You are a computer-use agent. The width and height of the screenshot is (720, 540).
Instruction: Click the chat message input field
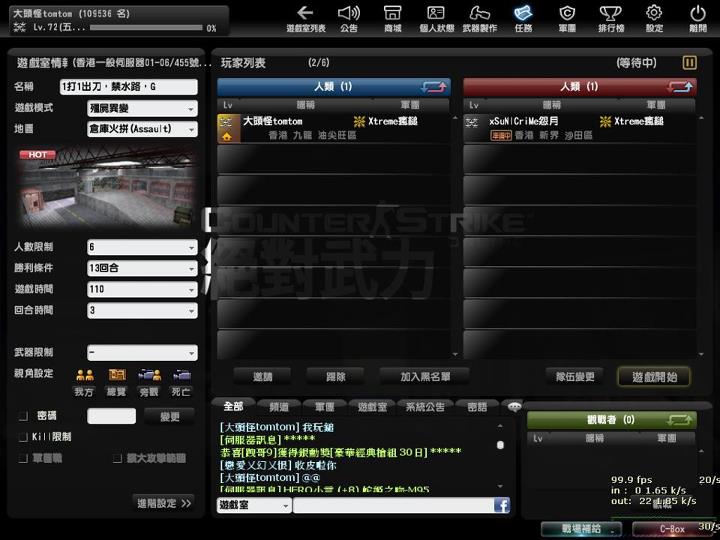pyautogui.click(x=394, y=505)
